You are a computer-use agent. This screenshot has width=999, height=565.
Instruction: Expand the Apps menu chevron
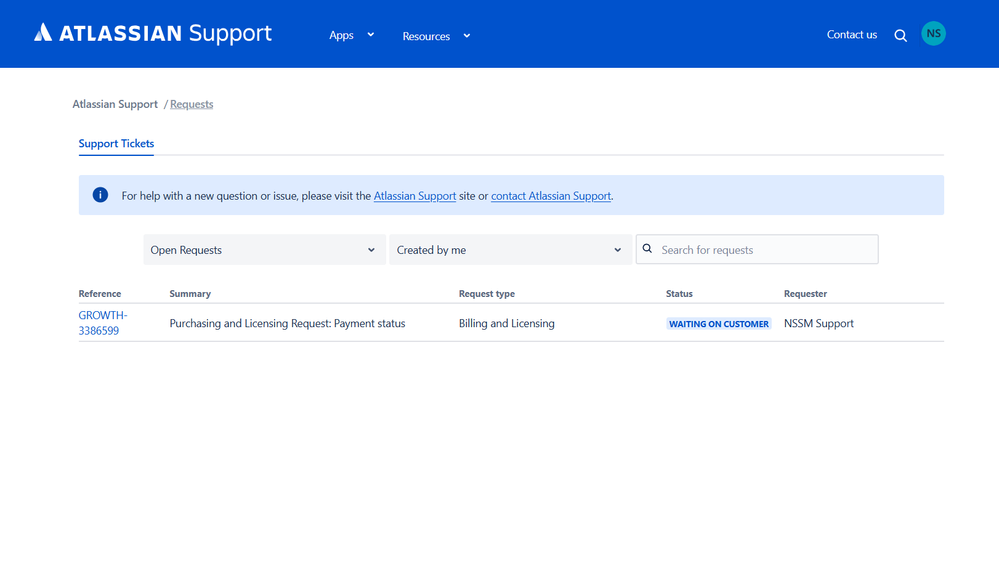(x=370, y=35)
